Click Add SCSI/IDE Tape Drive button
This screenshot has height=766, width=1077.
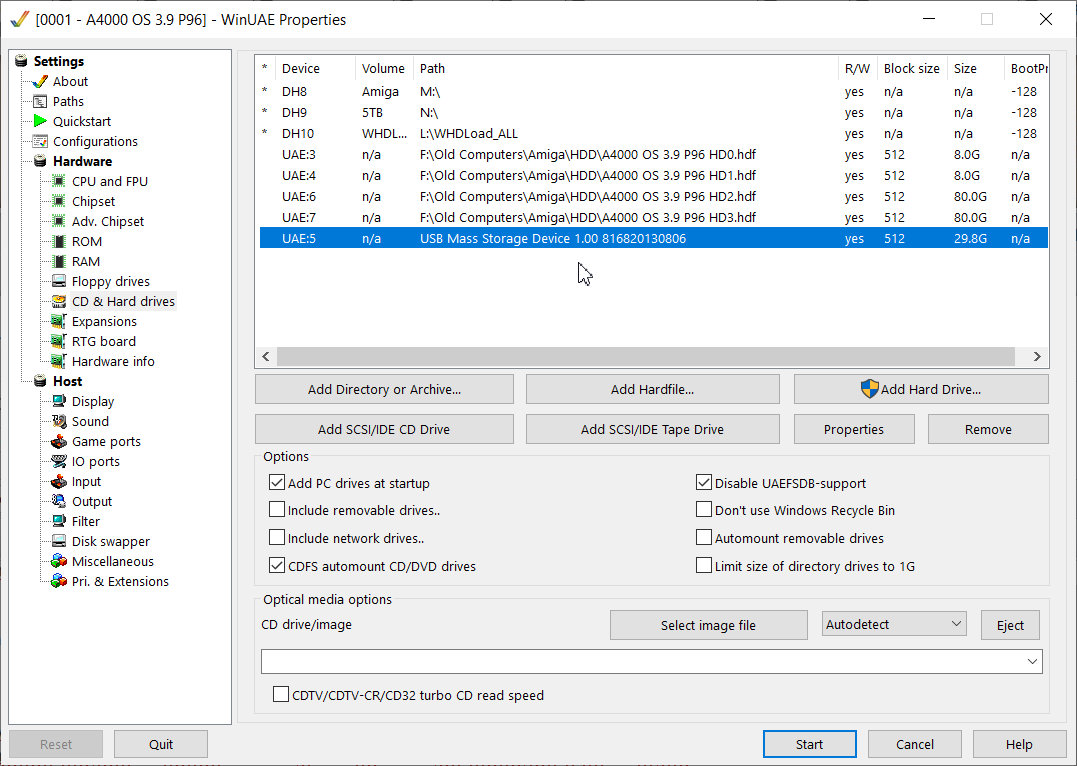(653, 429)
